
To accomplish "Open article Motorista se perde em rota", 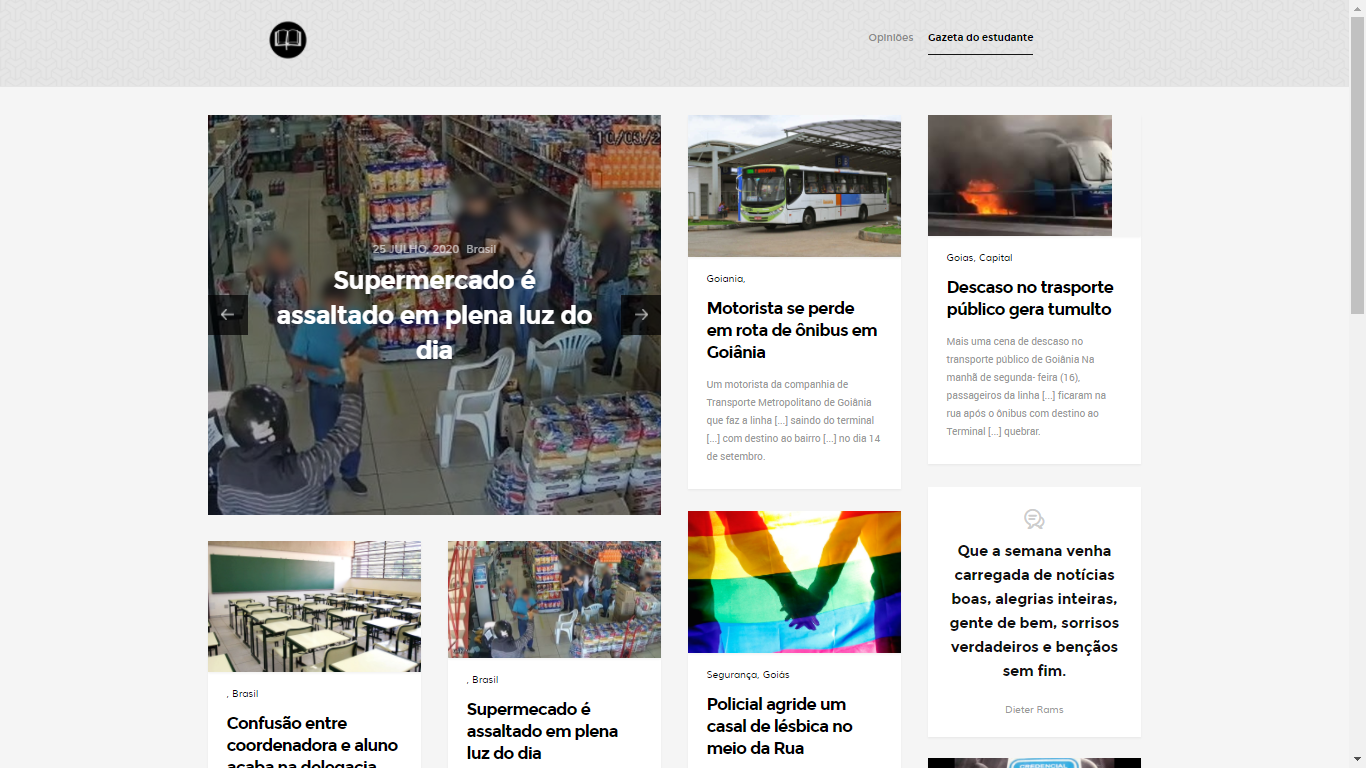I will (x=792, y=330).
